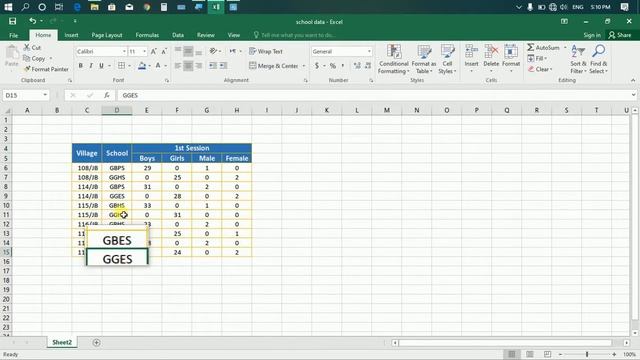Set middle vertical alignment

[188, 51]
